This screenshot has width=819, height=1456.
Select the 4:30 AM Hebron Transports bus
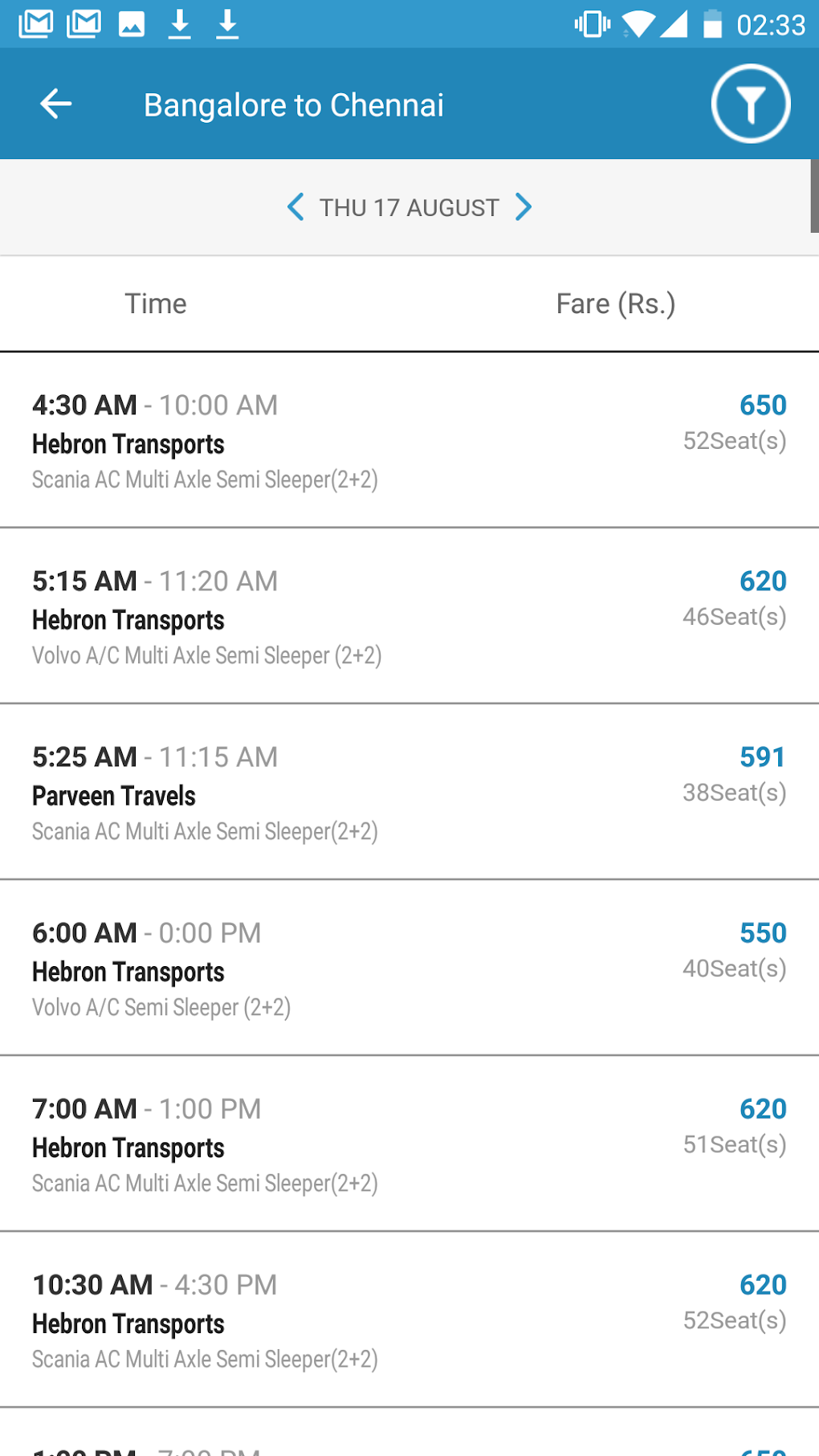pyautogui.click(x=409, y=440)
